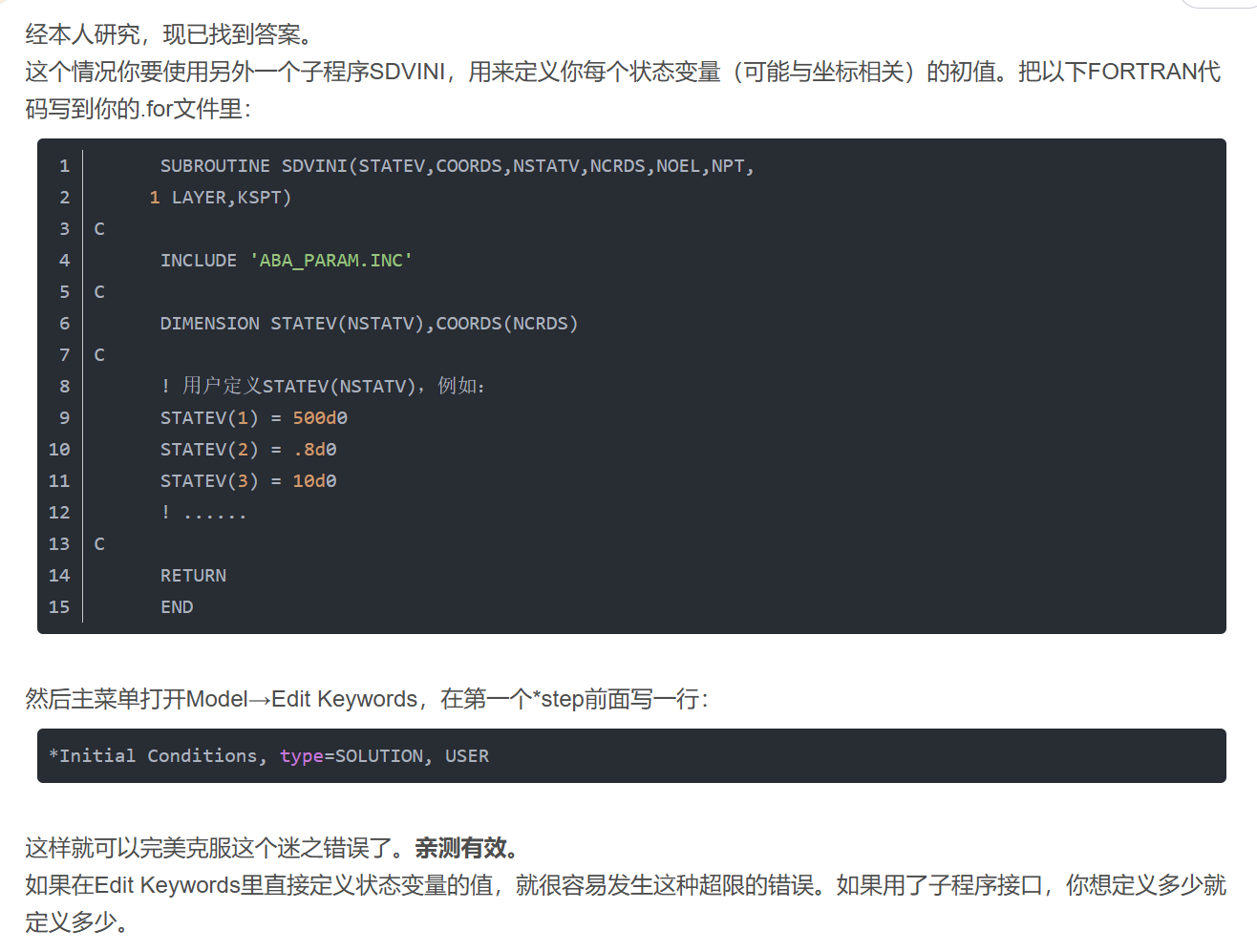
Task: Click '*Initial Conditions' in the second code block
Action: (x=153, y=756)
